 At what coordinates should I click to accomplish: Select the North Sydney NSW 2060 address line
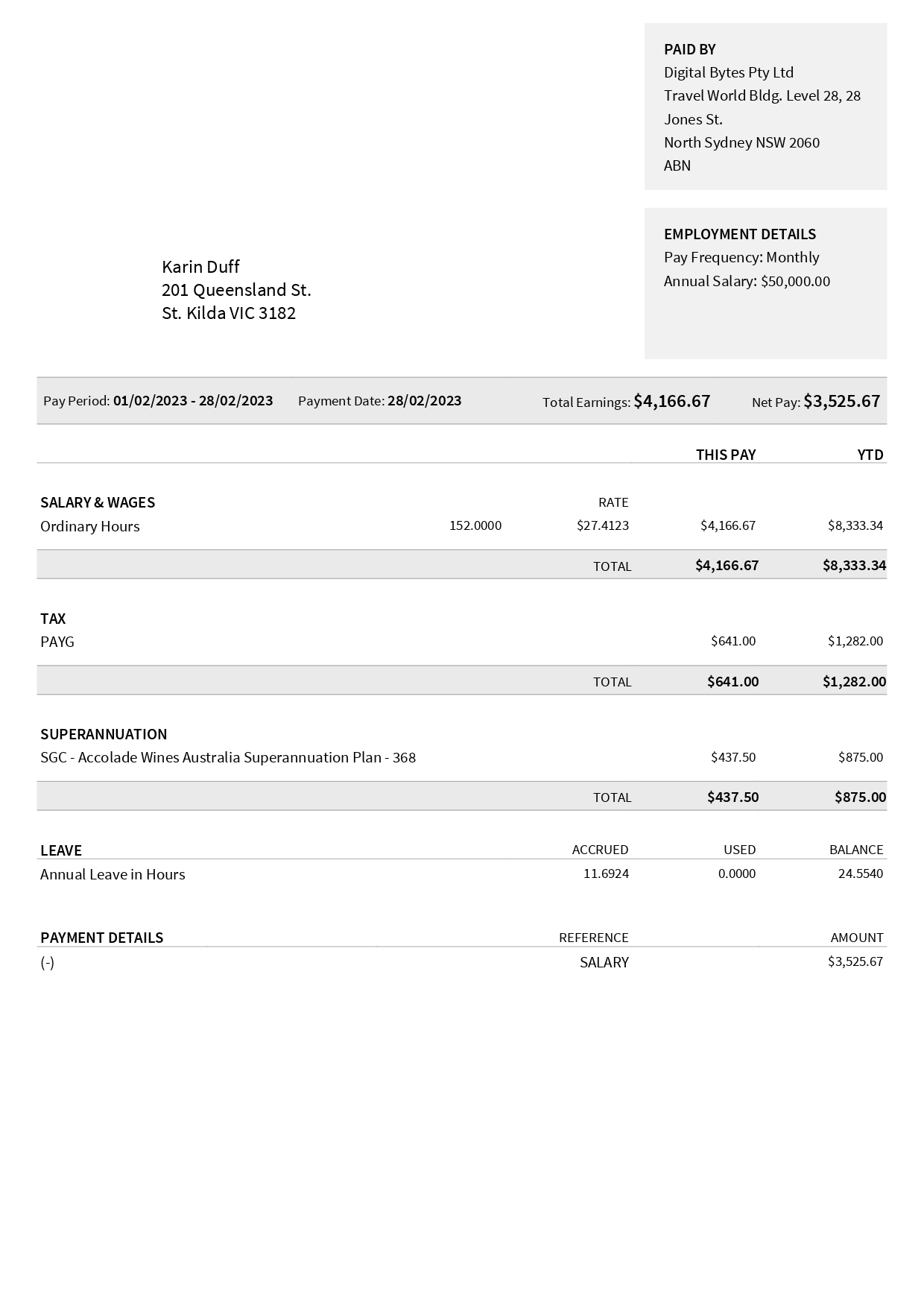point(741,142)
